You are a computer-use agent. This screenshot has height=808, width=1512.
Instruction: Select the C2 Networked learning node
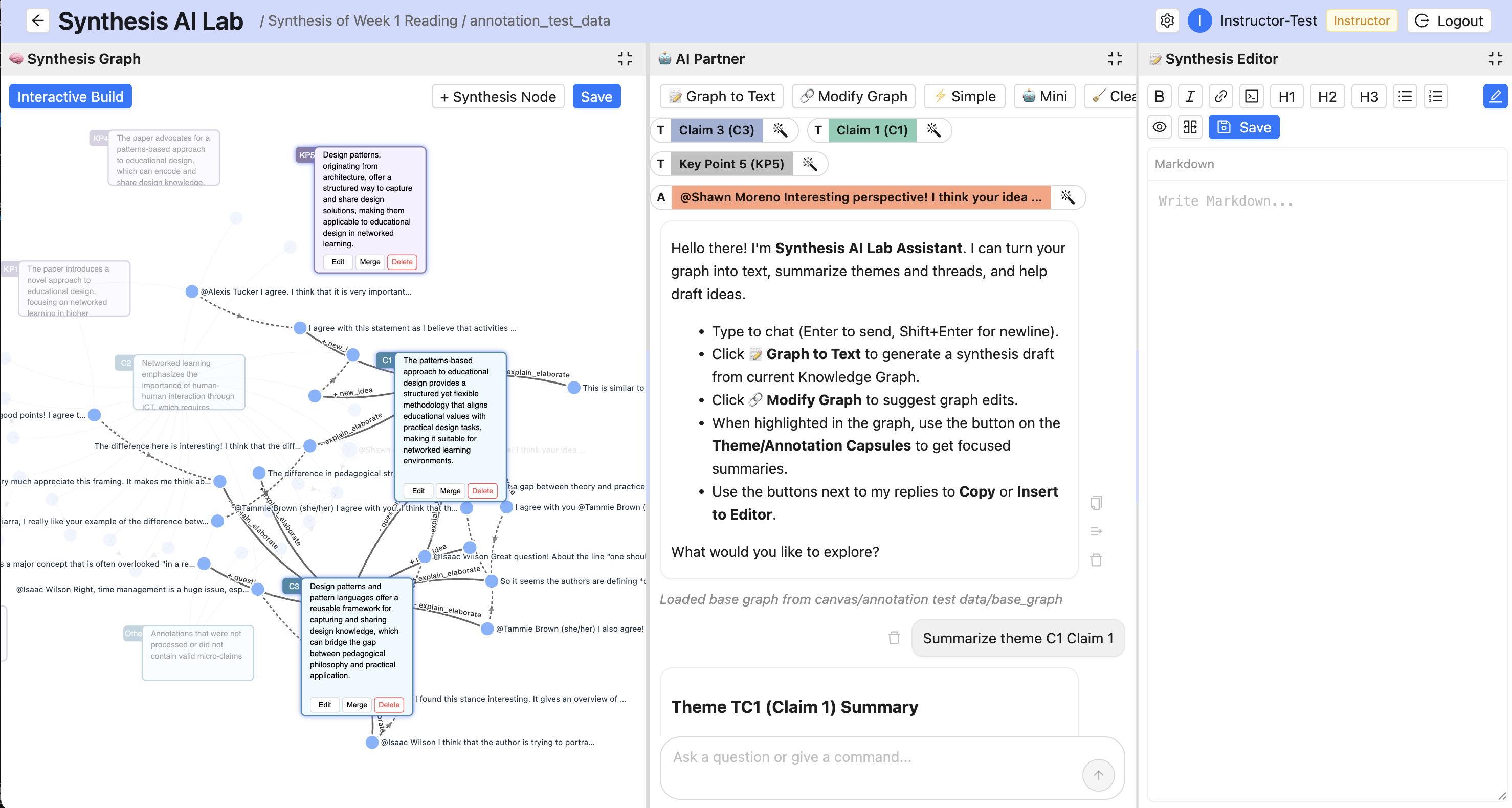coord(188,383)
